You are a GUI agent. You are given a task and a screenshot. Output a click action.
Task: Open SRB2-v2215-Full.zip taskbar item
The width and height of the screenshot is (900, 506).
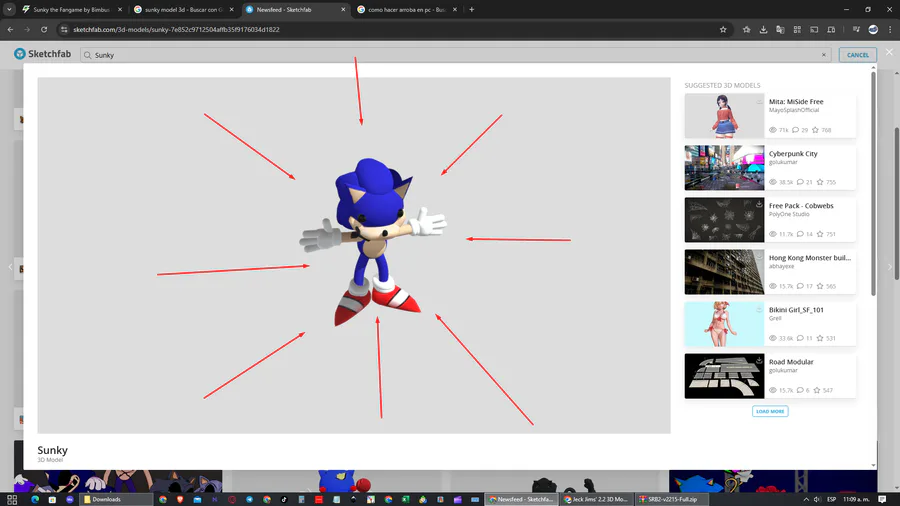click(x=671, y=500)
